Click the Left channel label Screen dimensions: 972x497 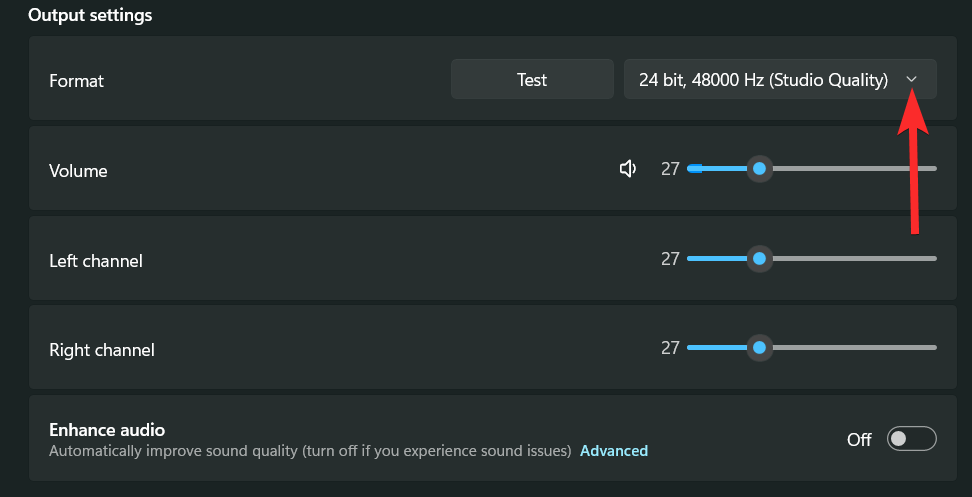tap(96, 261)
